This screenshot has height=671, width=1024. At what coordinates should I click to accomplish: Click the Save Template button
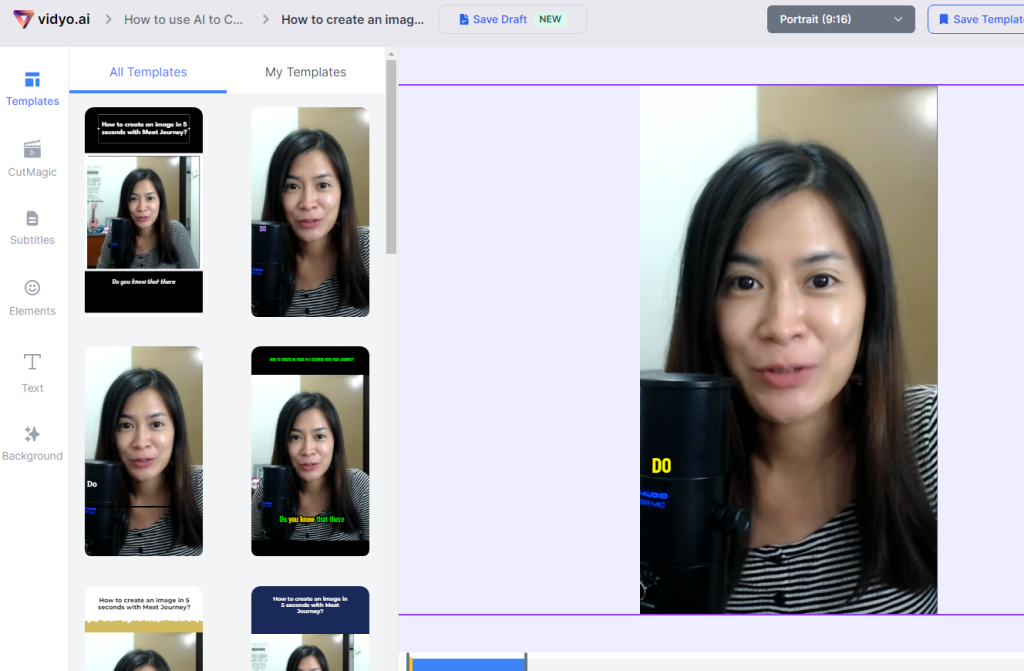point(978,19)
